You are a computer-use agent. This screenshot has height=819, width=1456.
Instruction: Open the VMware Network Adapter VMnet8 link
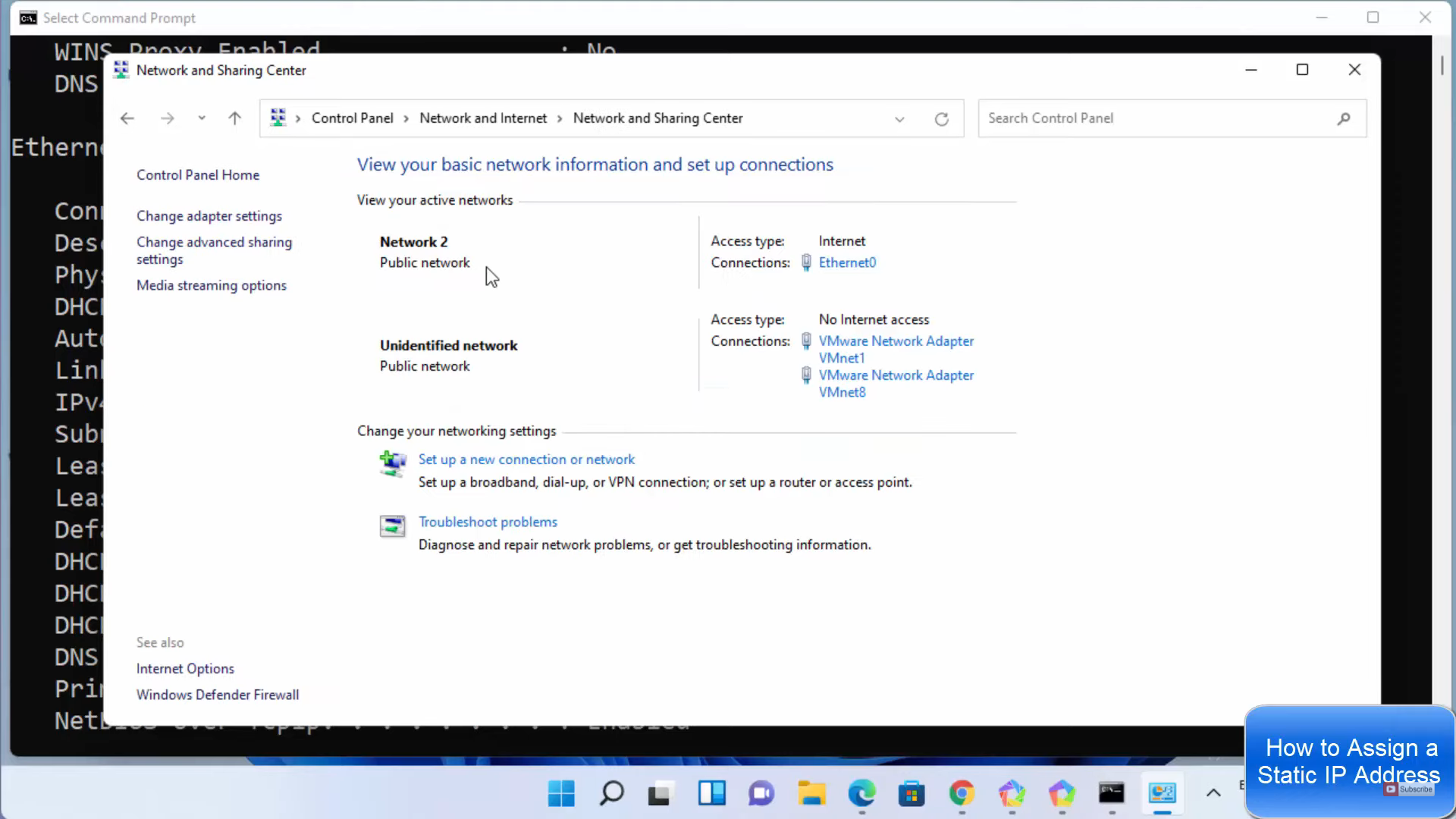click(x=896, y=384)
